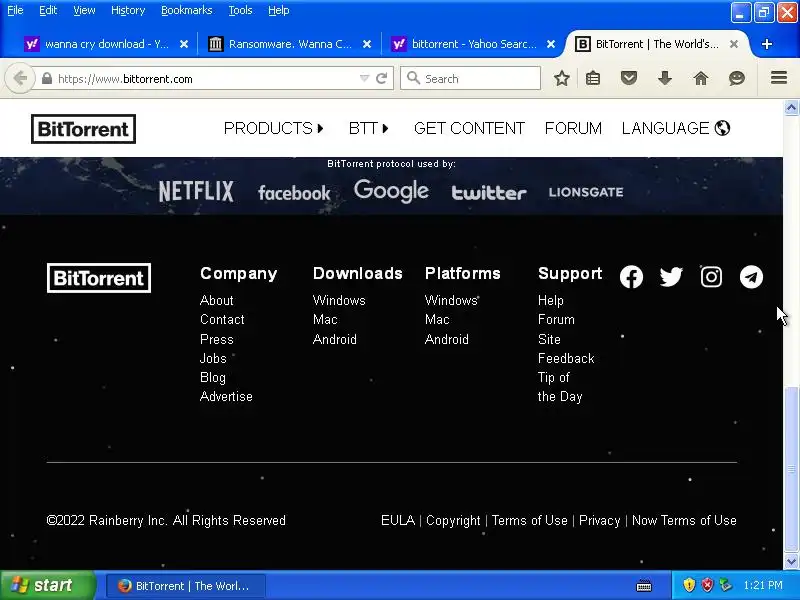Open the Help menu
The height and width of the screenshot is (600, 800).
(x=279, y=10)
